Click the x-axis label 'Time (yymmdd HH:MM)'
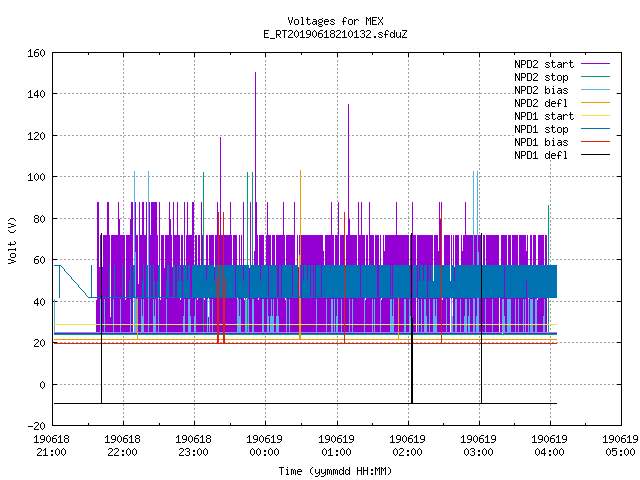 tap(335, 471)
